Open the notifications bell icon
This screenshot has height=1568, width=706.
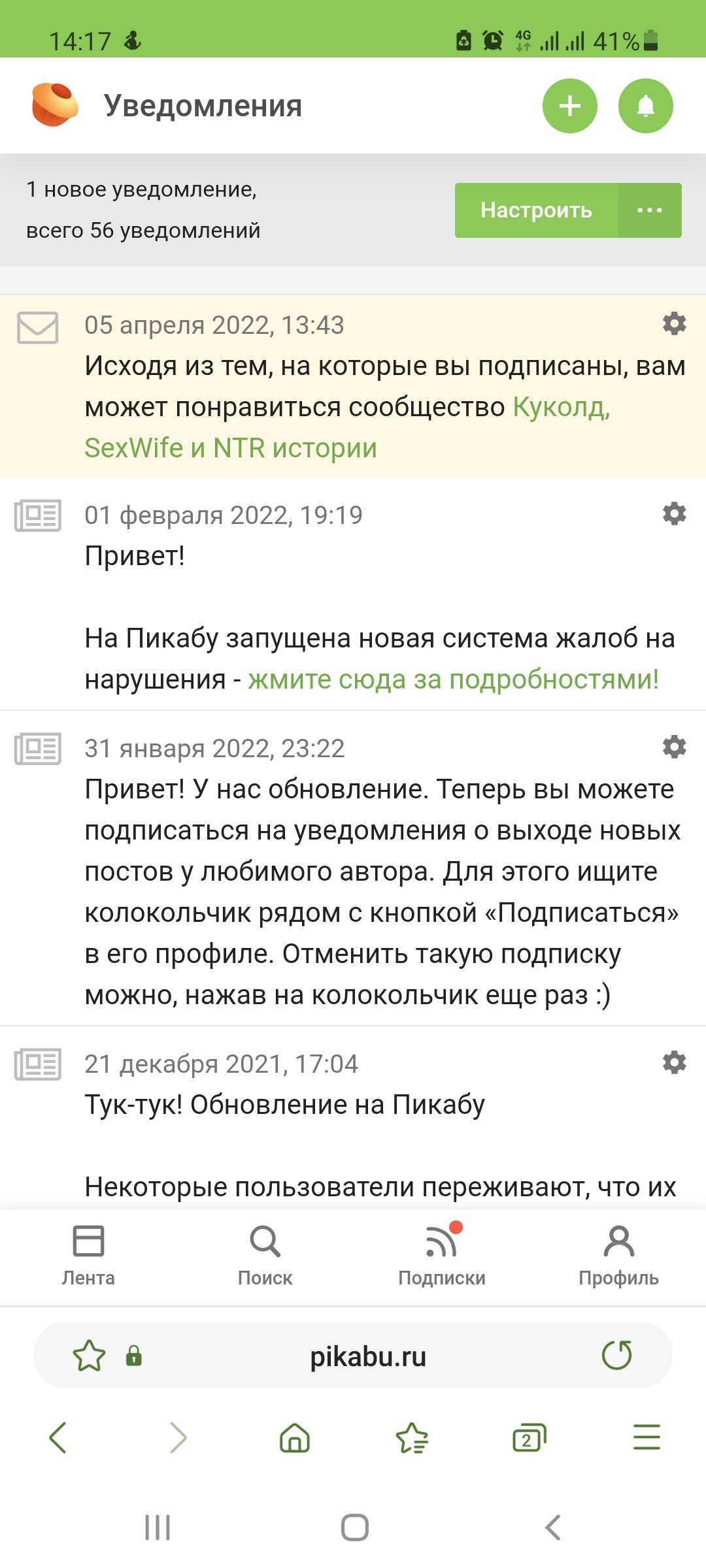(x=645, y=106)
